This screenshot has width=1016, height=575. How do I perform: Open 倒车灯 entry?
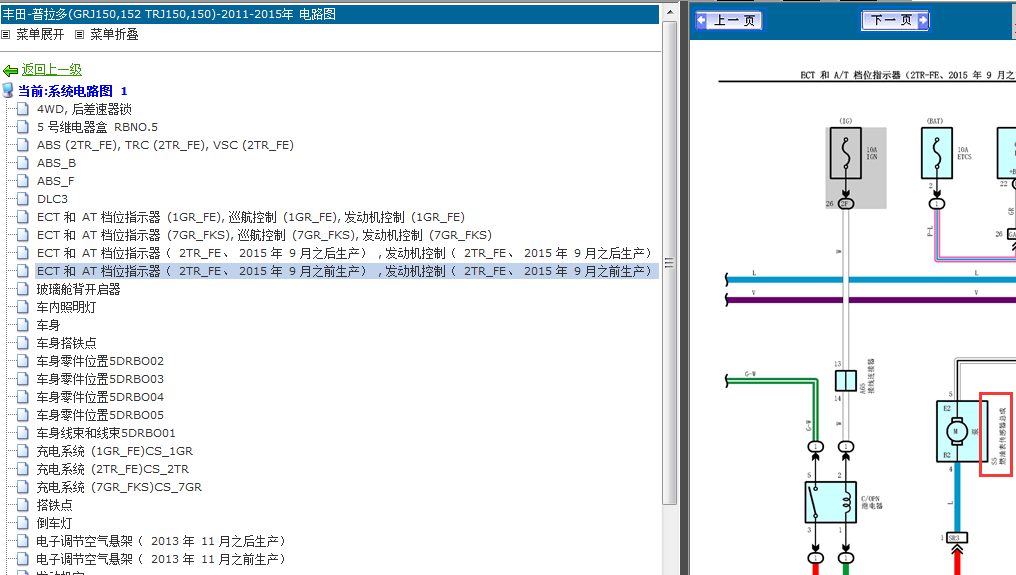point(54,523)
